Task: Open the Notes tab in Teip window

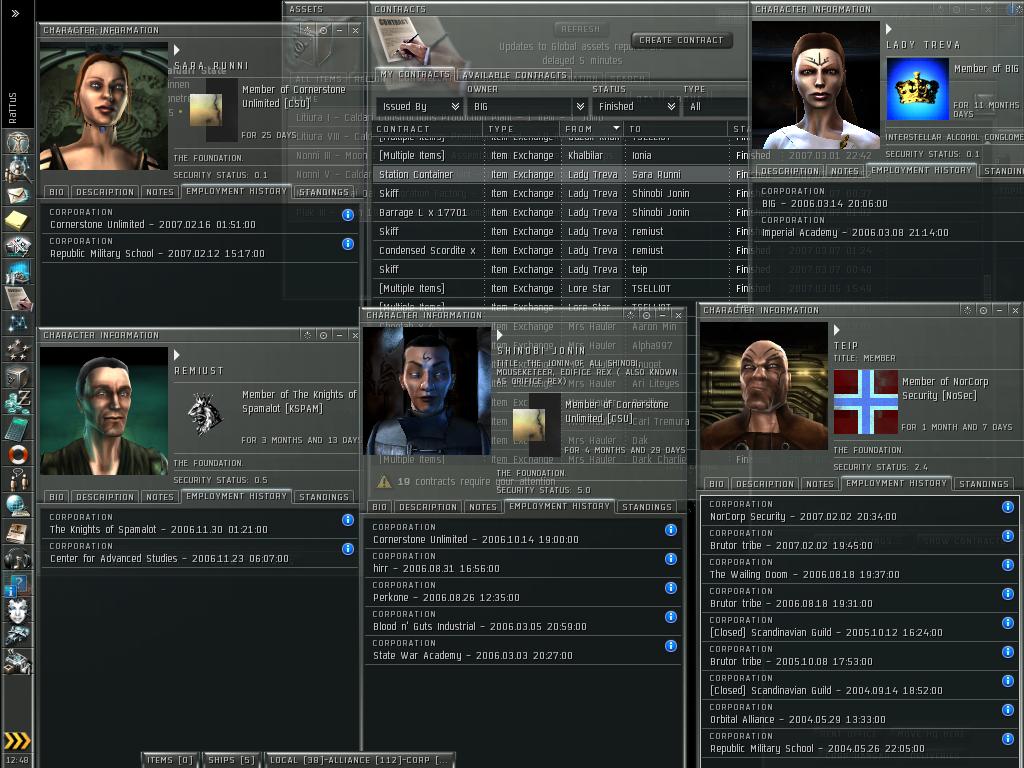Action: point(820,484)
